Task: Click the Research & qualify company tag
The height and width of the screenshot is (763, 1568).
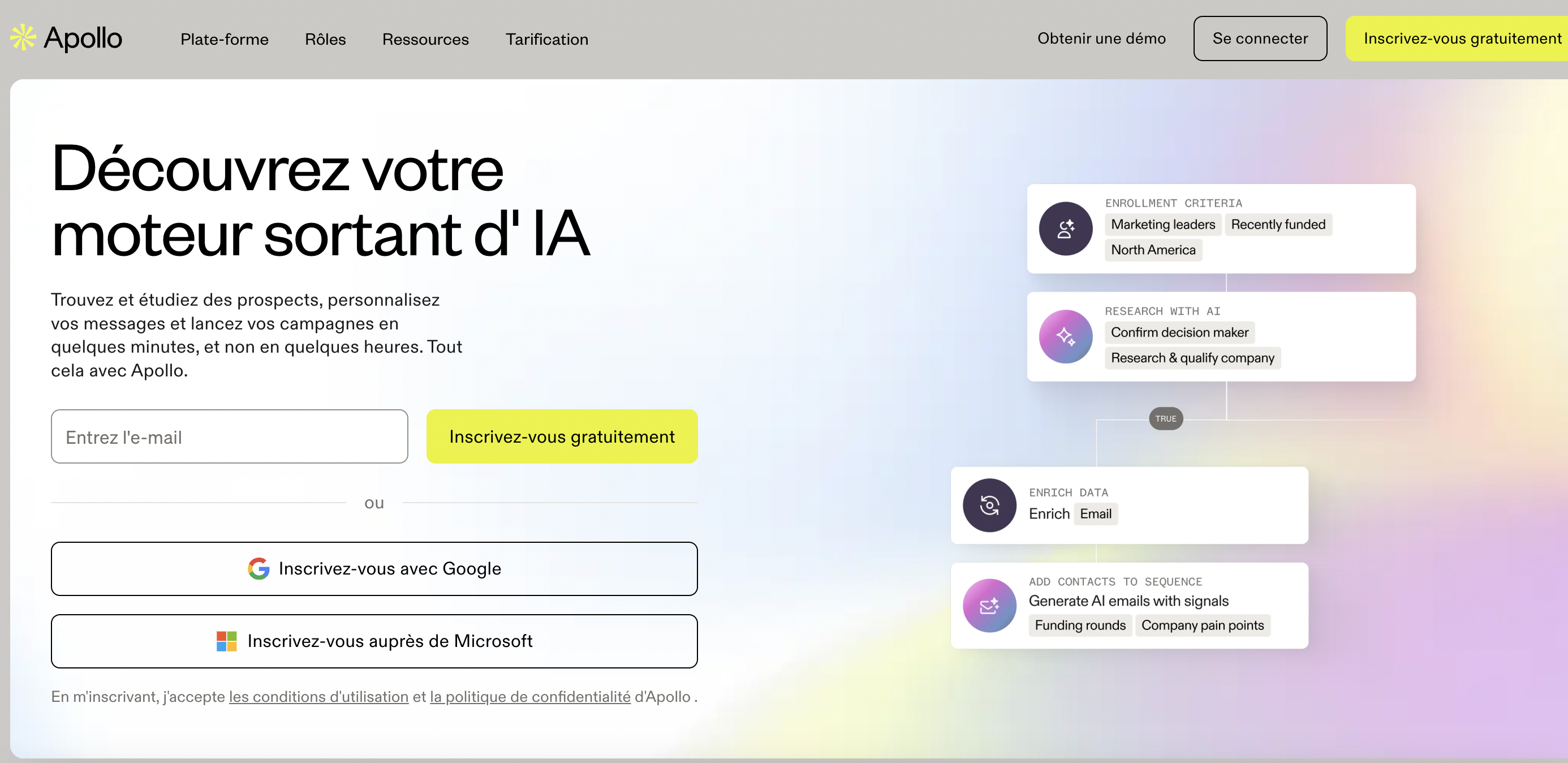Action: (x=1192, y=358)
